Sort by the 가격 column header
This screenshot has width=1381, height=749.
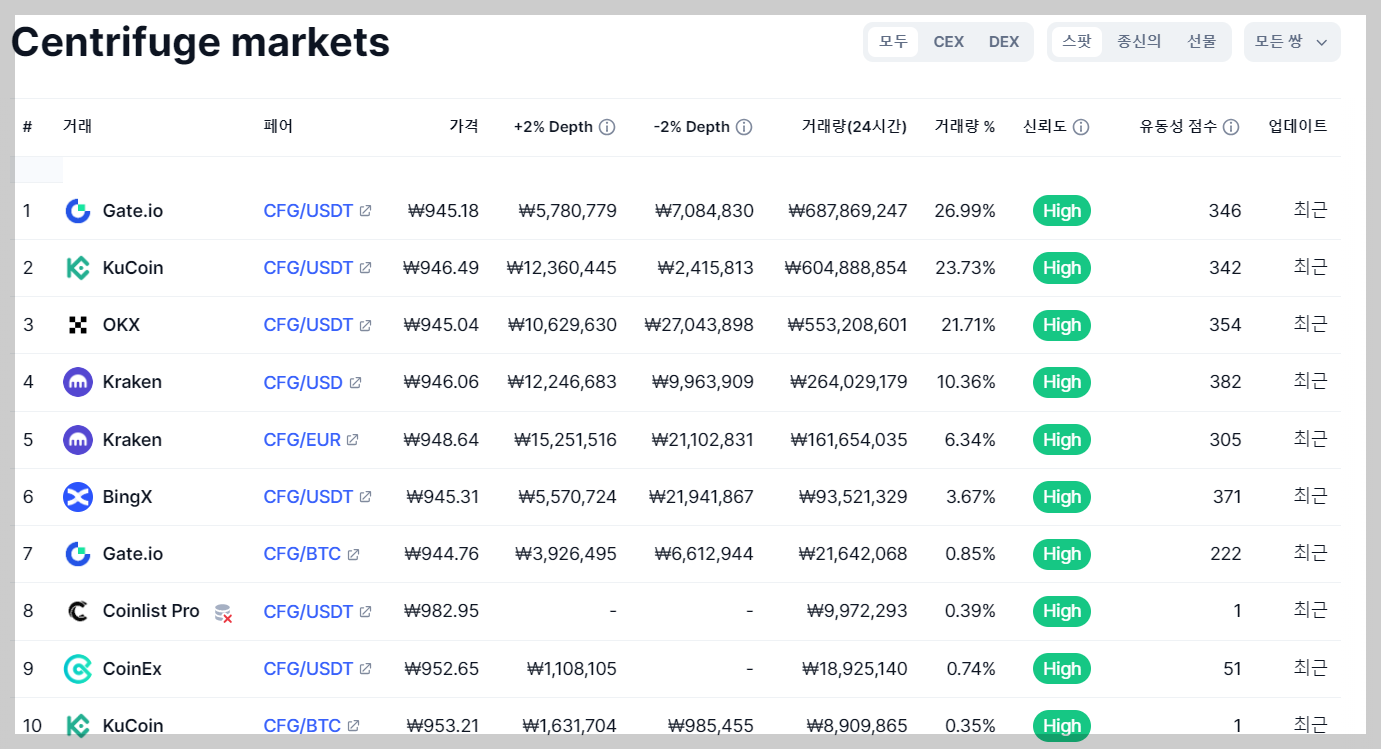pyautogui.click(x=464, y=127)
